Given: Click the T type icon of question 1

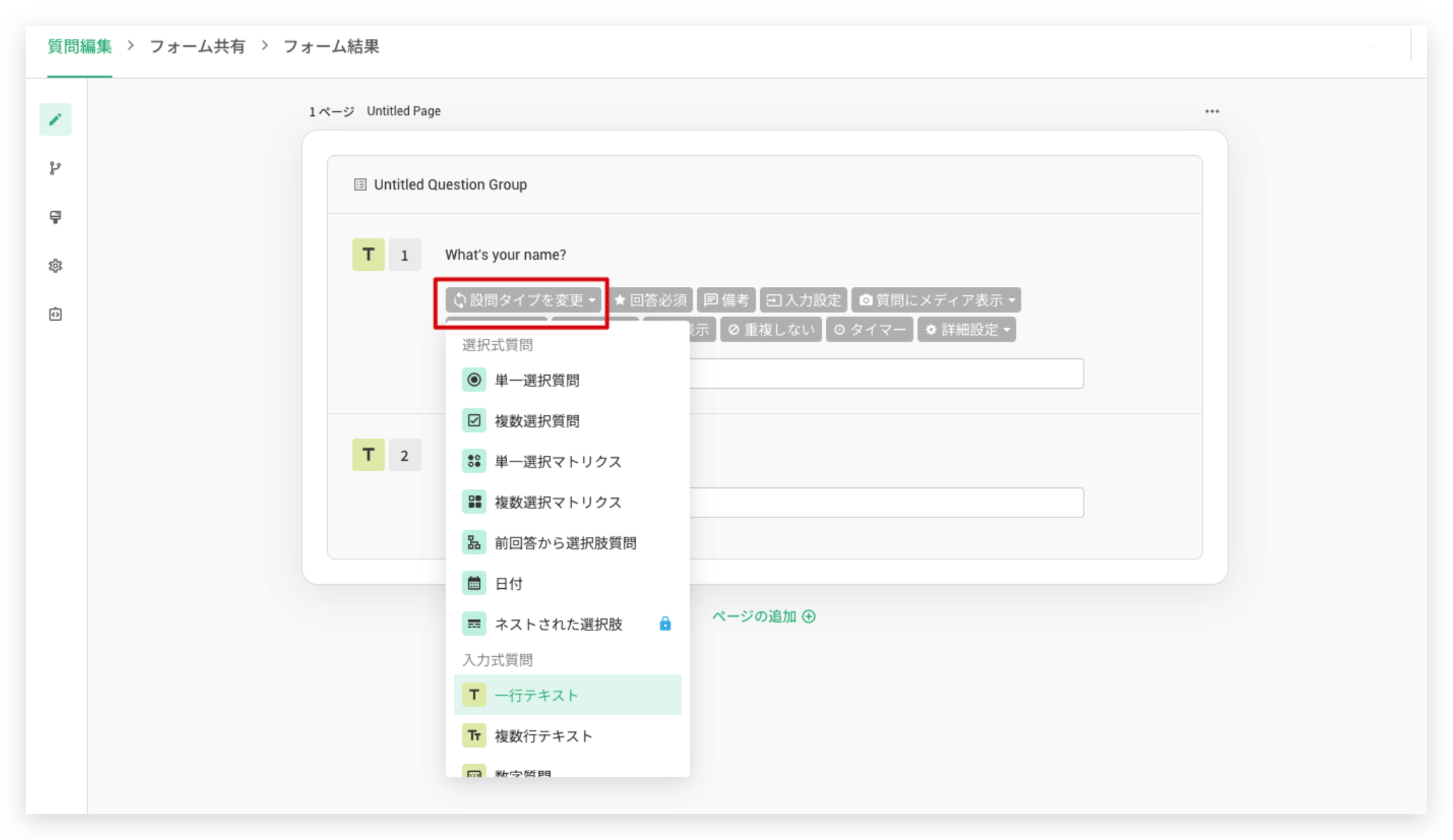Looking at the screenshot, I should [x=368, y=254].
